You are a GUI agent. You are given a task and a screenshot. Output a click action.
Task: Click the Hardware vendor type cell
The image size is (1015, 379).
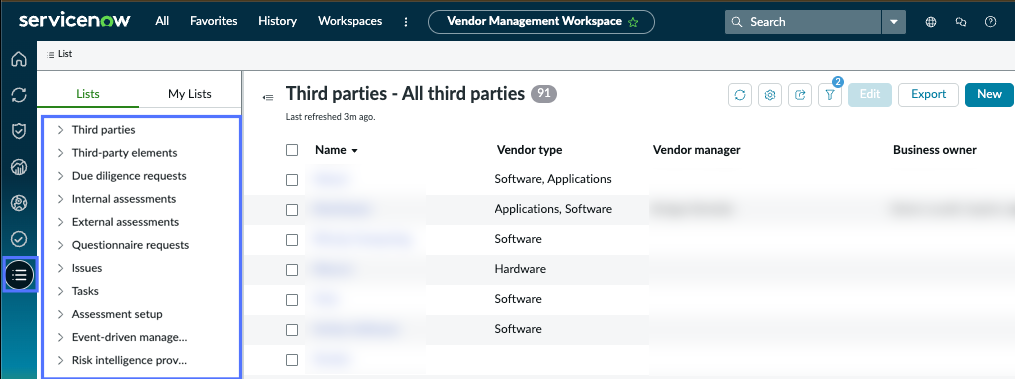520,269
